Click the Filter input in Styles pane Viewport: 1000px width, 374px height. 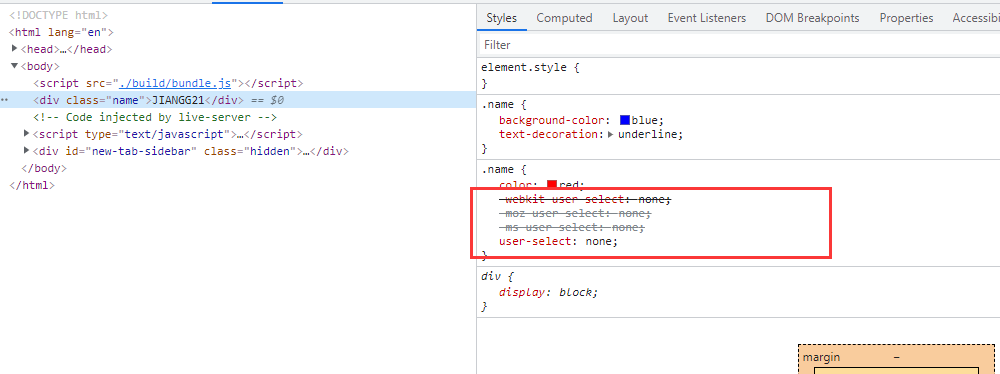(x=739, y=45)
